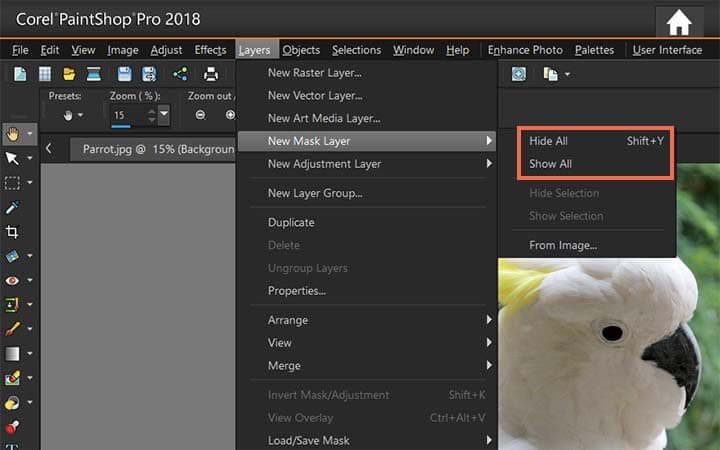Expand the Pick tool flyout arrow
The height and width of the screenshot is (450, 720).
[30, 158]
